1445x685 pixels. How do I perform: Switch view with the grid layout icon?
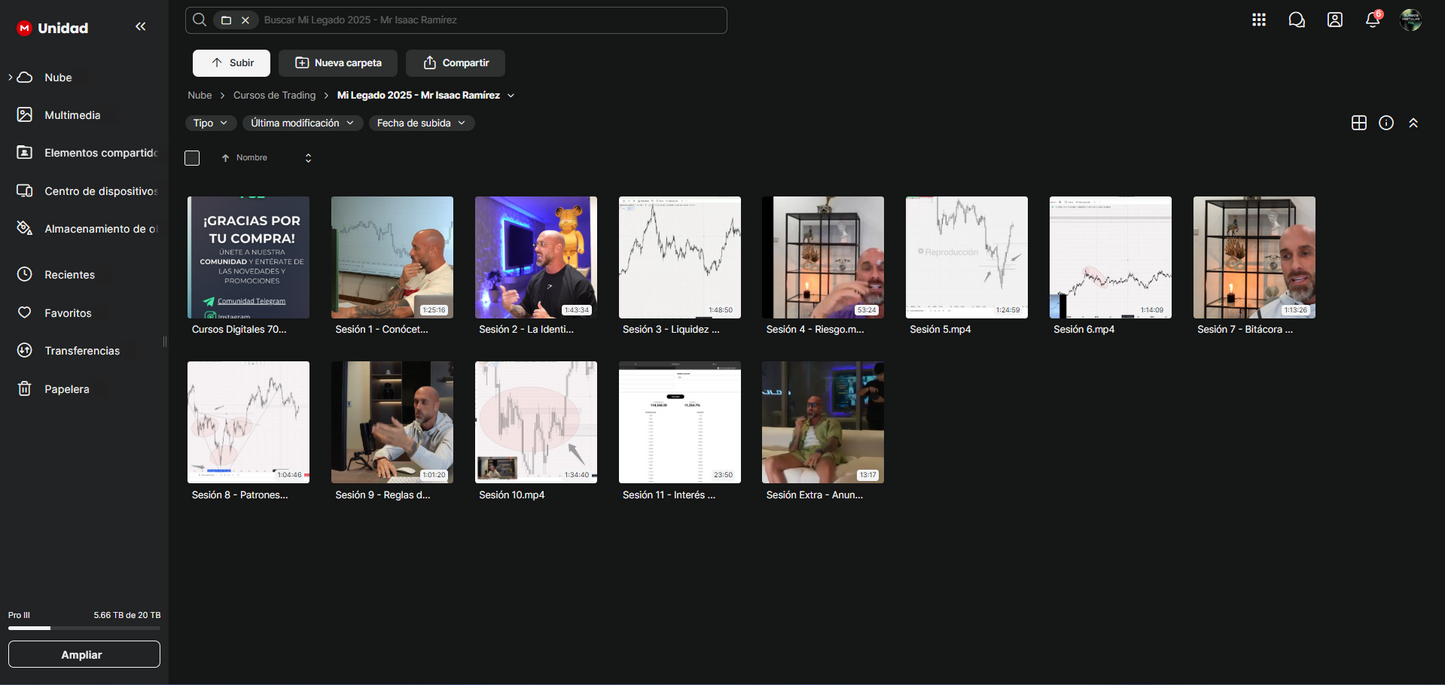[1358, 123]
